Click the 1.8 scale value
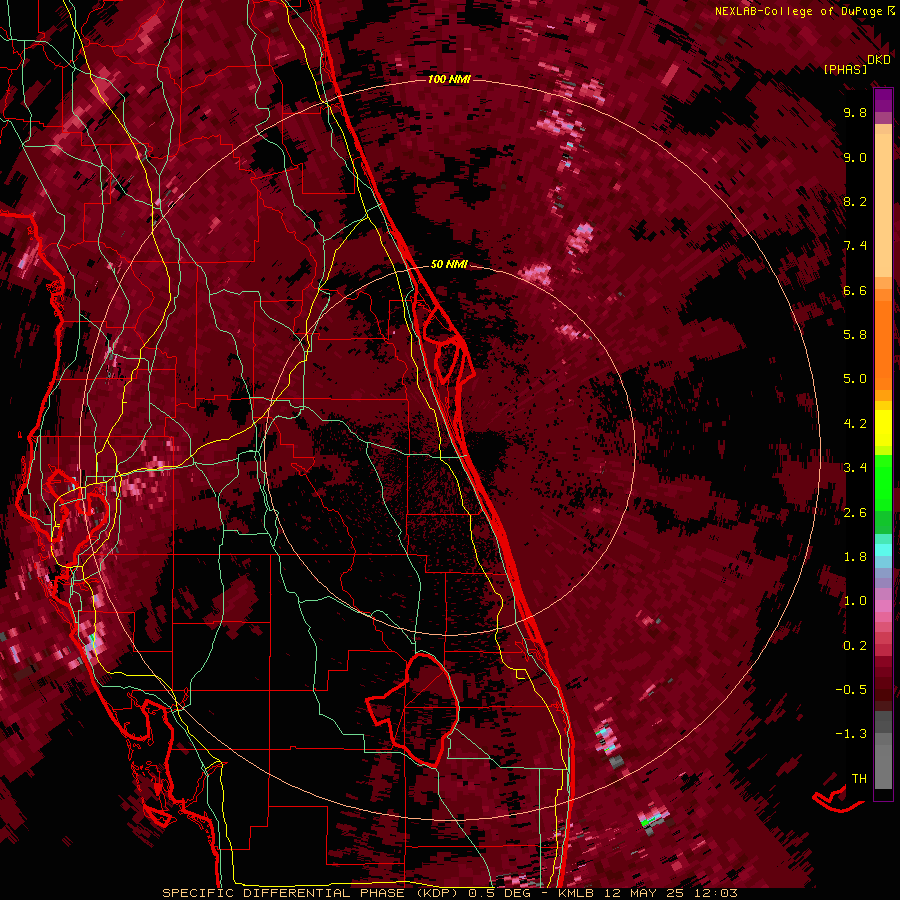This screenshot has height=900, width=900. (855, 557)
